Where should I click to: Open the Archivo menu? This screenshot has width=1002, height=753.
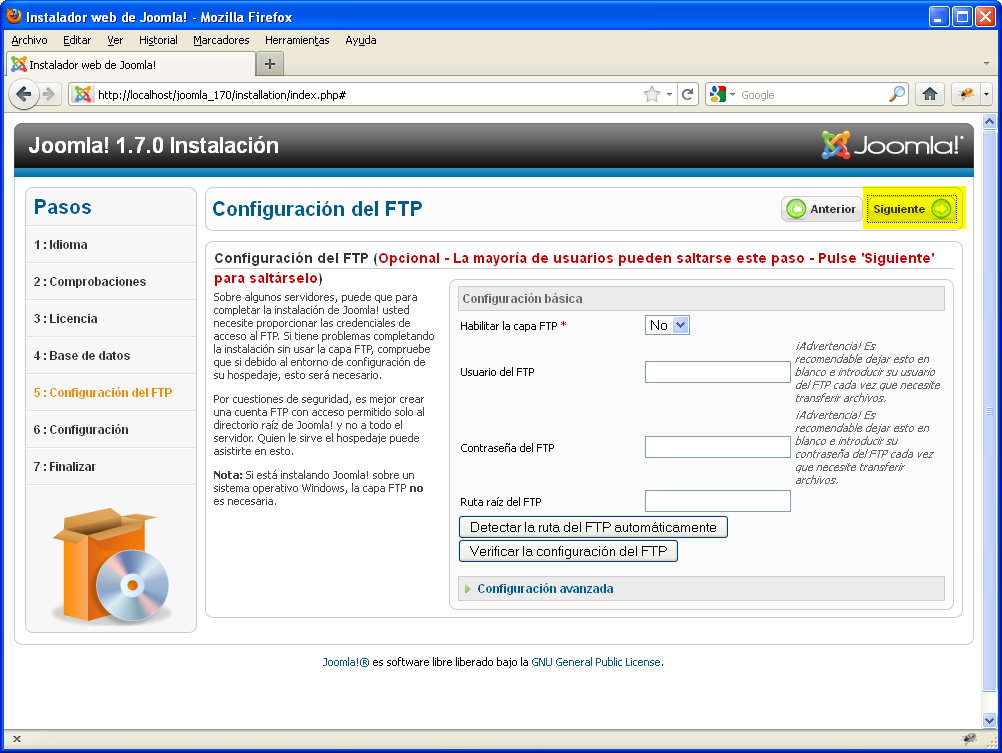click(29, 40)
